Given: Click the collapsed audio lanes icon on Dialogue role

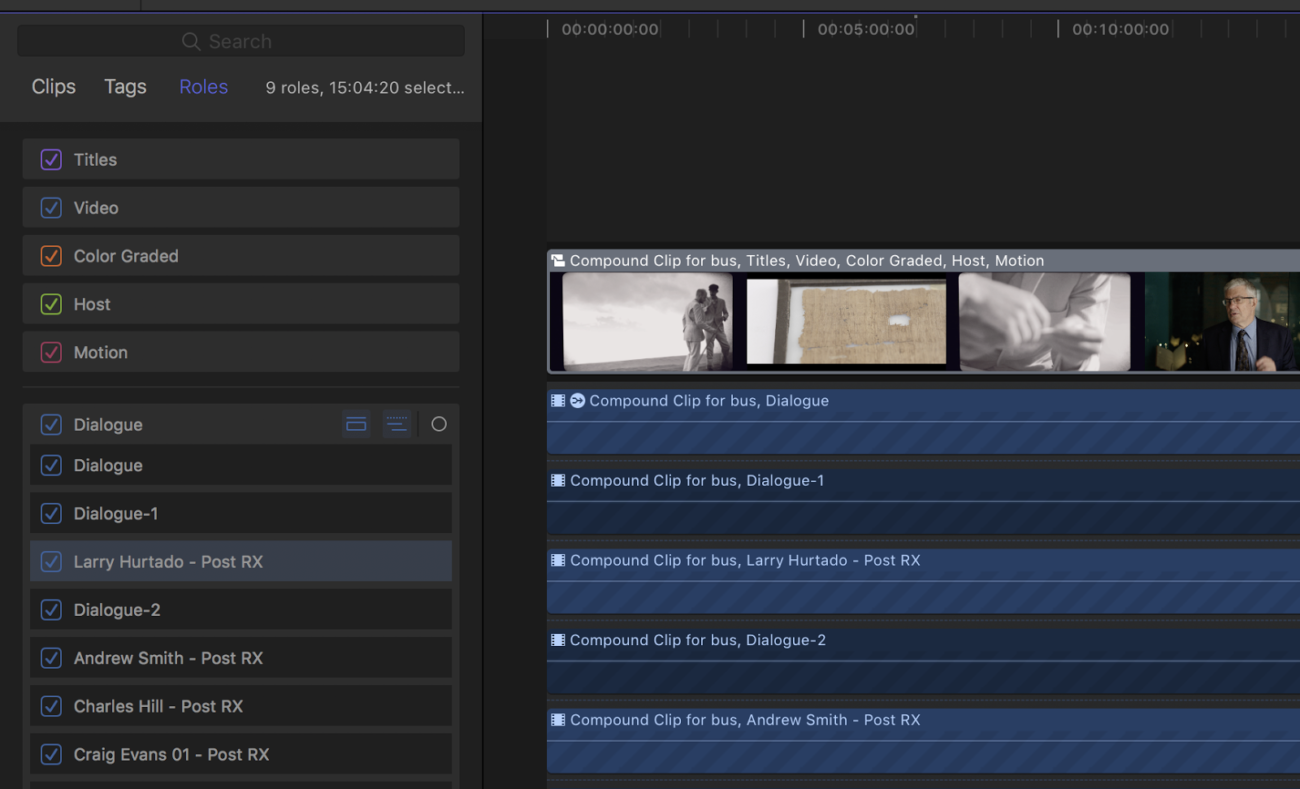Looking at the screenshot, I should (356, 423).
